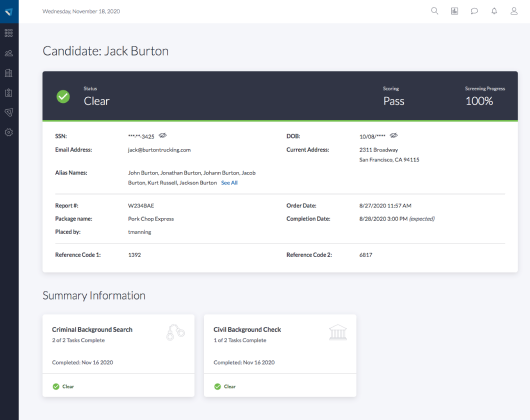This screenshot has width=530, height=420.
Task: Click the jack@burtontrucking.com email address
Action: point(159,150)
